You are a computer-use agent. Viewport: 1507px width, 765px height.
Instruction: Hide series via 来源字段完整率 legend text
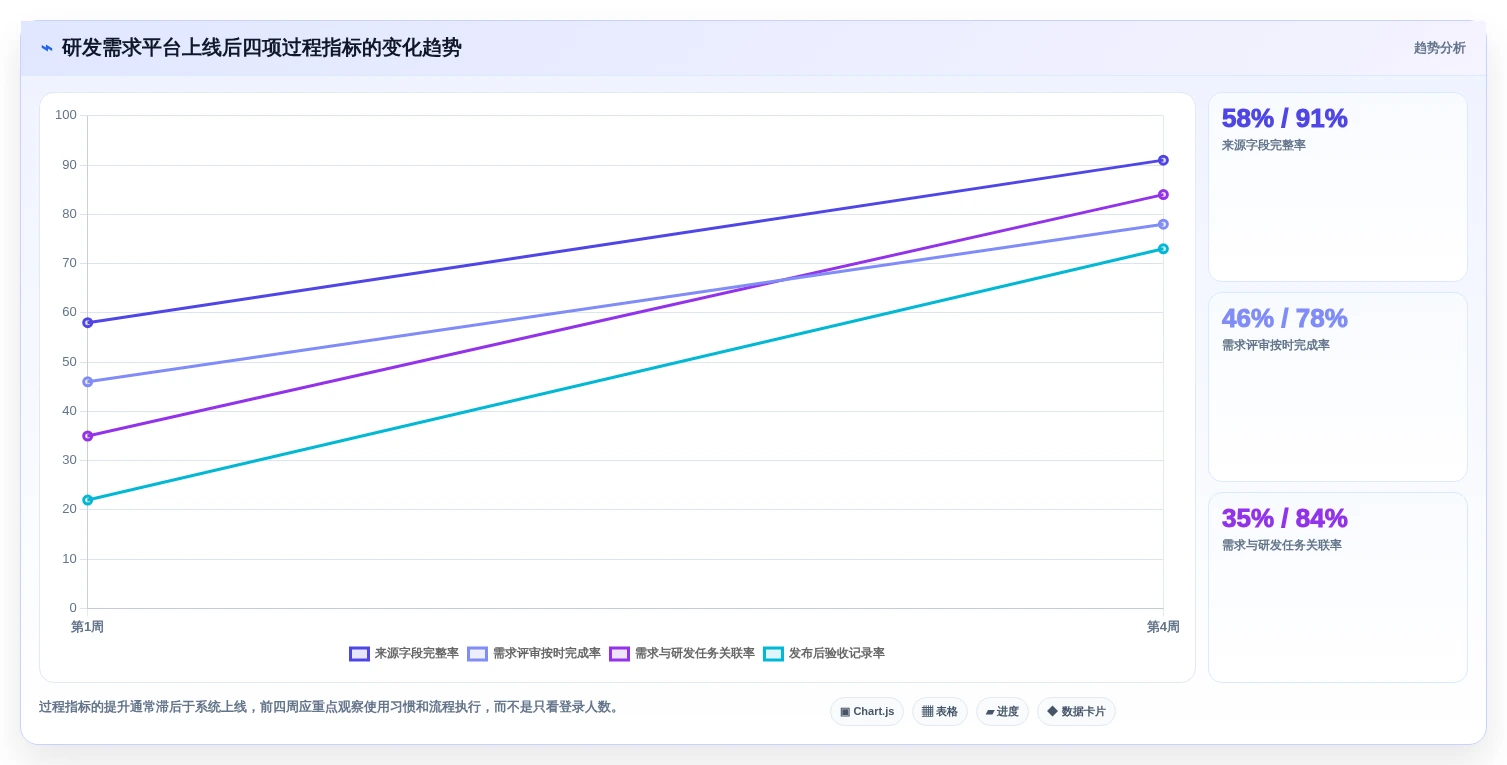(417, 654)
